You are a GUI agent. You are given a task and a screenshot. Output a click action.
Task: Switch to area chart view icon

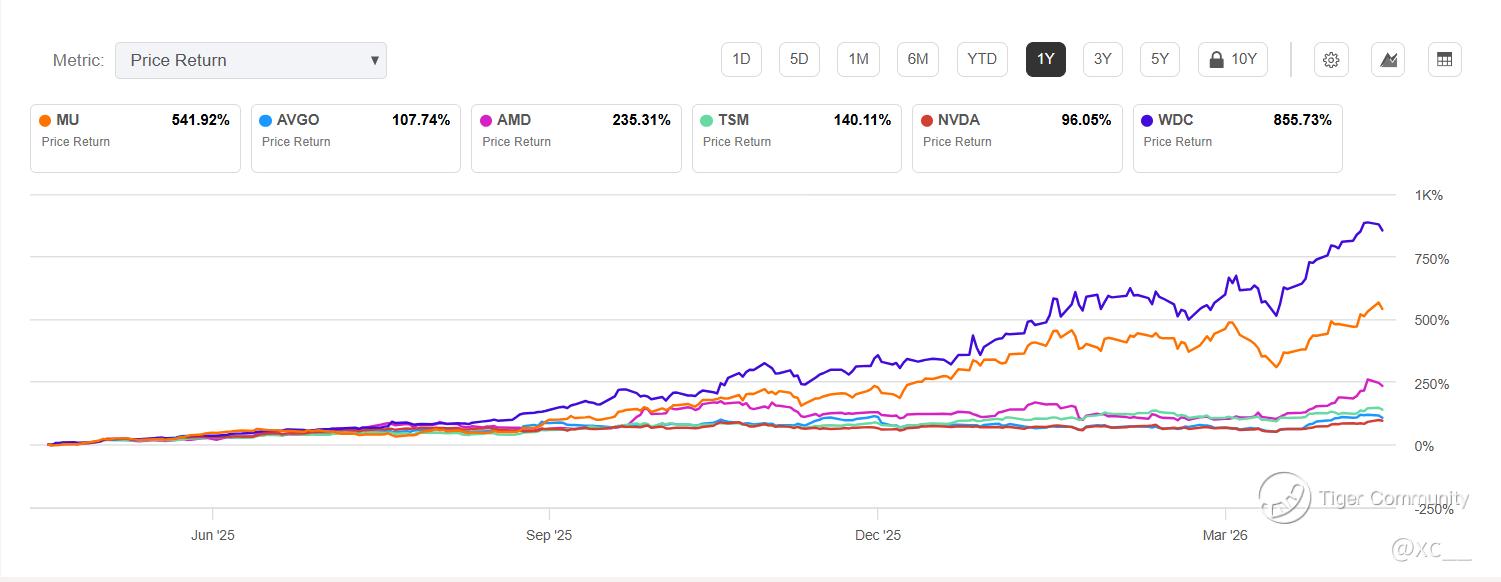tap(1388, 60)
